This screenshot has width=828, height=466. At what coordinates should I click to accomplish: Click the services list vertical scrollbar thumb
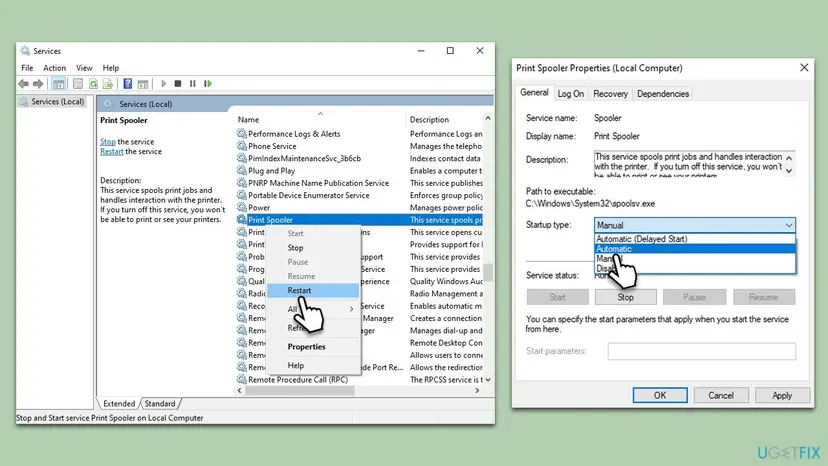[x=488, y=273]
